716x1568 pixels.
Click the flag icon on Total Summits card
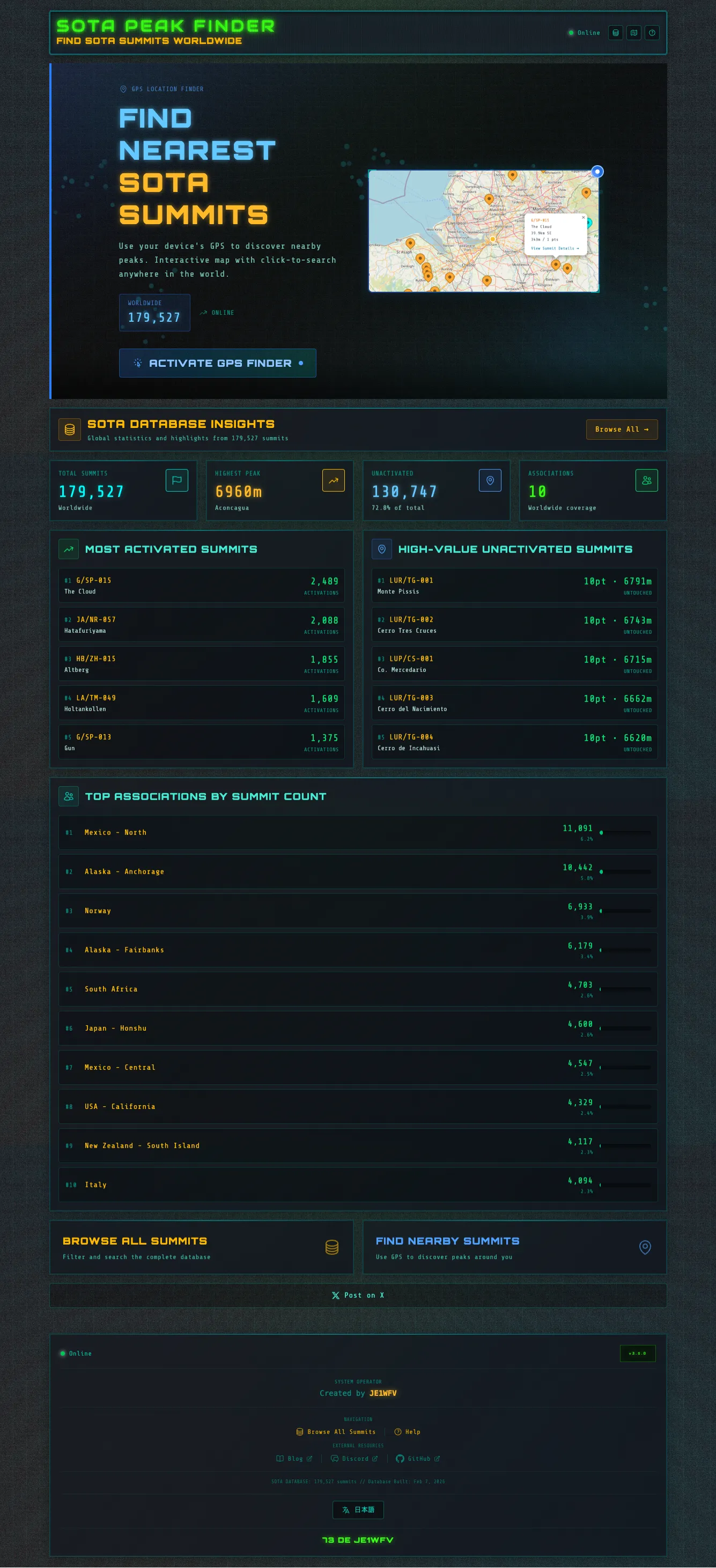176,480
